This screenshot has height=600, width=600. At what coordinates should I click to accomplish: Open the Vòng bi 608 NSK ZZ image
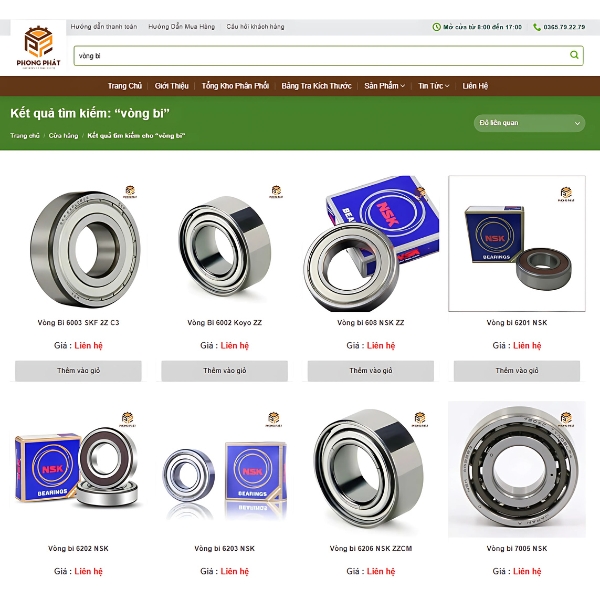[370, 244]
